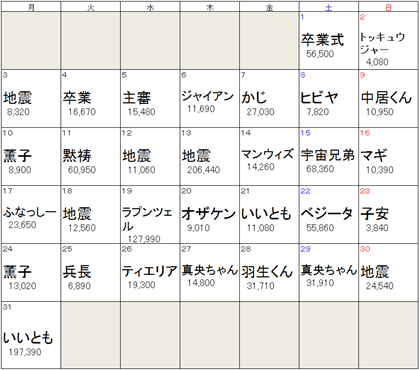Click the keyword 宇宙兄弟
Image resolution: width=419 pixels, height=370 pixels.
[x=328, y=155]
